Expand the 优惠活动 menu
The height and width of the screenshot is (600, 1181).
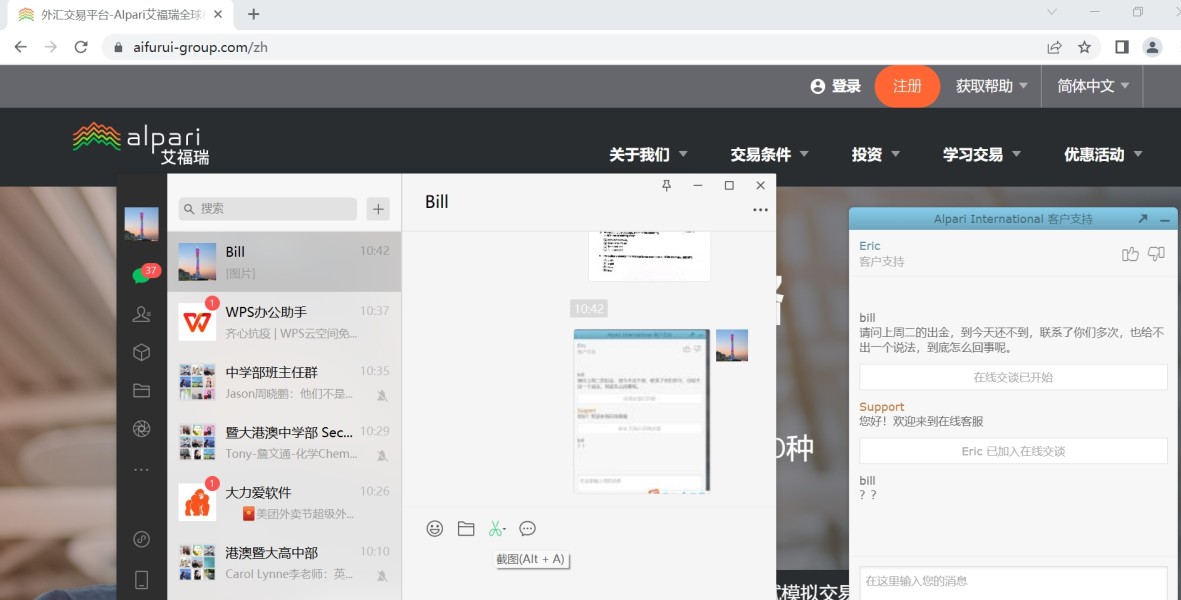tap(1103, 154)
